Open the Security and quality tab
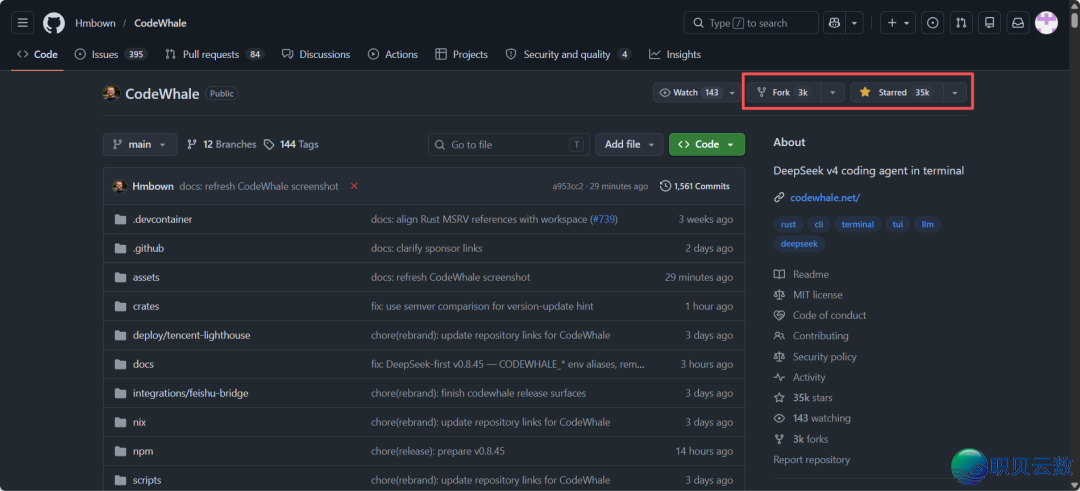Screen dimensions: 1080x491 (x=568, y=54)
